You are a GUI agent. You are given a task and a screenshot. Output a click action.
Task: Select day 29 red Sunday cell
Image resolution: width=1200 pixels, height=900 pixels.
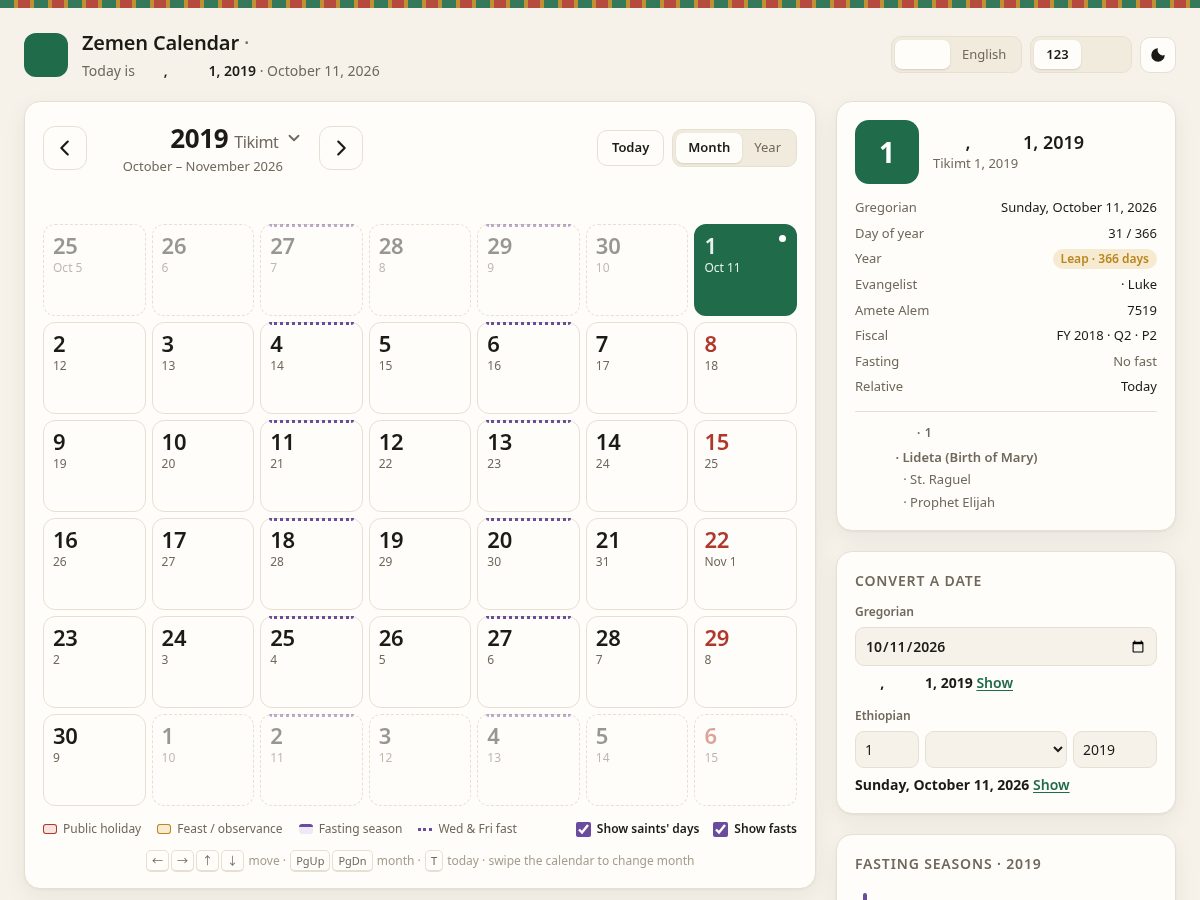tap(746, 662)
